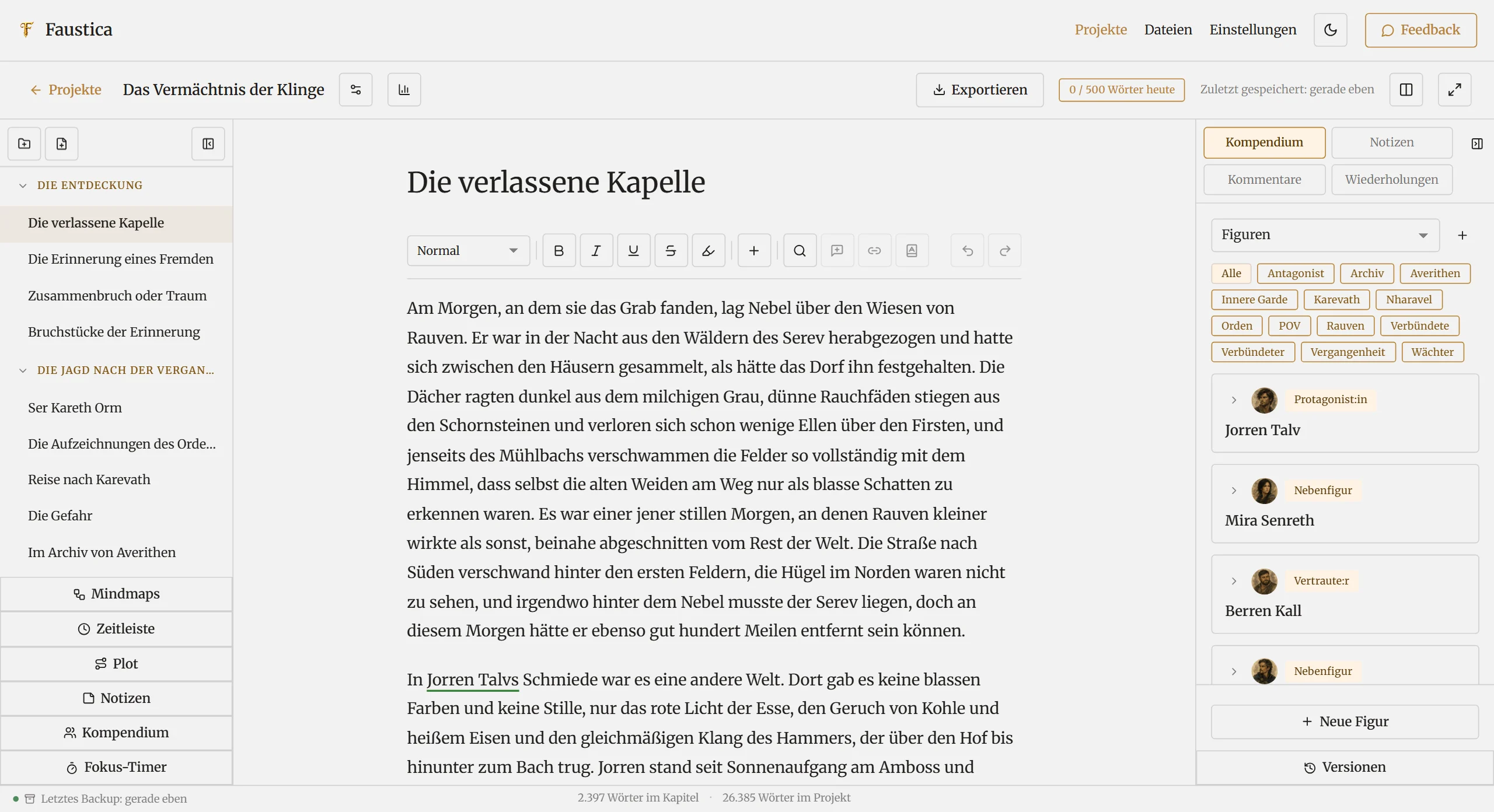1494x812 pixels.
Task: Open the Normal paragraph style dropdown
Action: coord(468,250)
